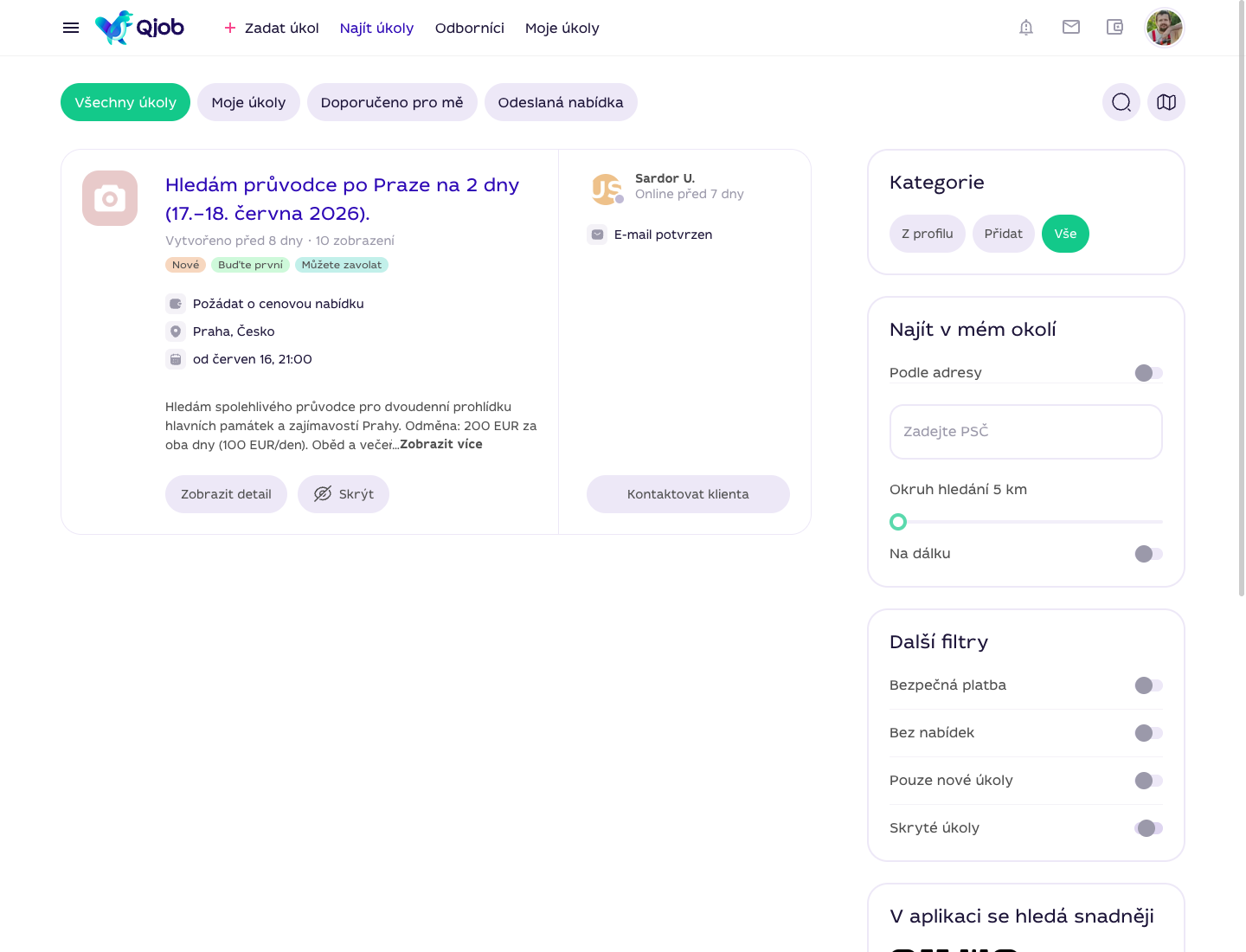Open task search magnifier icon

pos(1121,102)
